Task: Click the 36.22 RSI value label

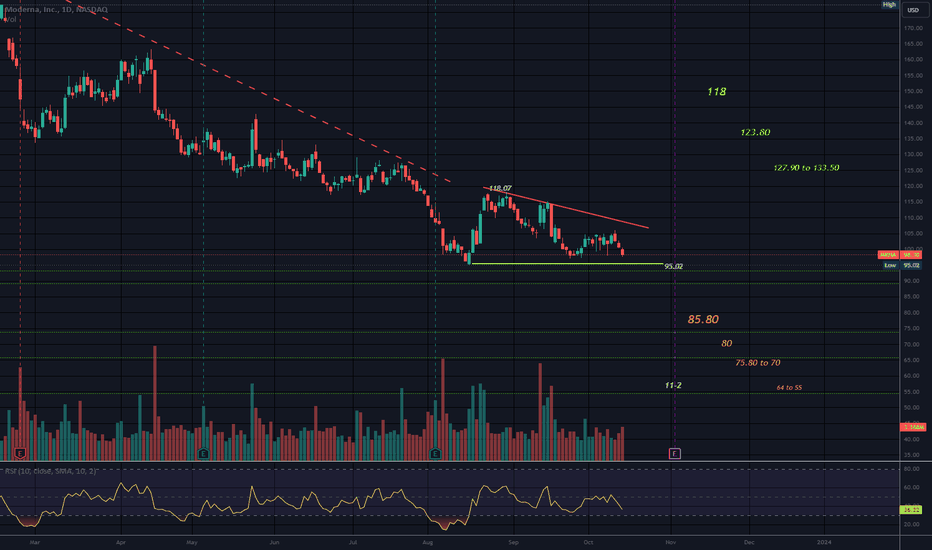Action: (911, 510)
